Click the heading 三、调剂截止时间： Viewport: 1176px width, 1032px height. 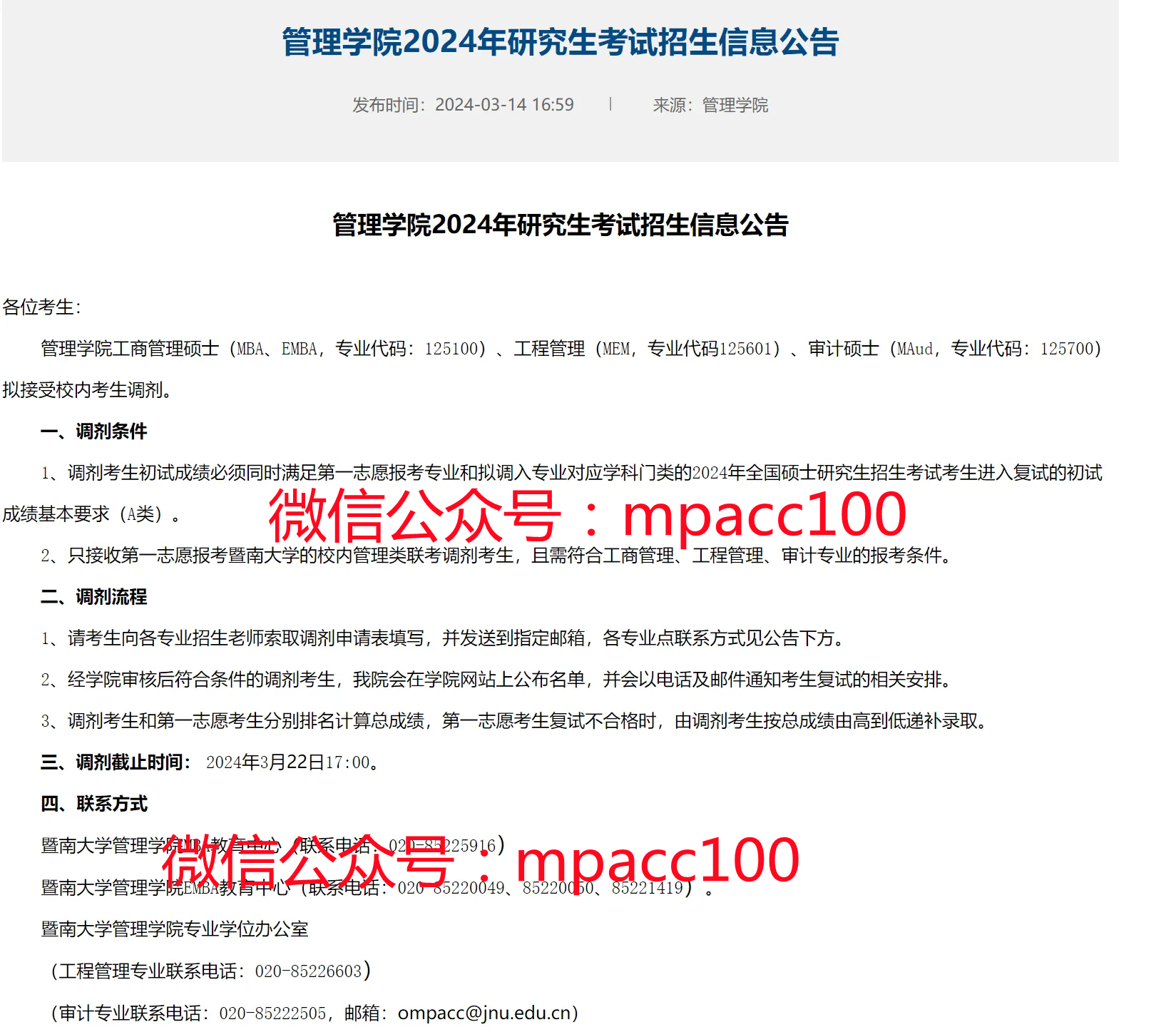point(116,762)
